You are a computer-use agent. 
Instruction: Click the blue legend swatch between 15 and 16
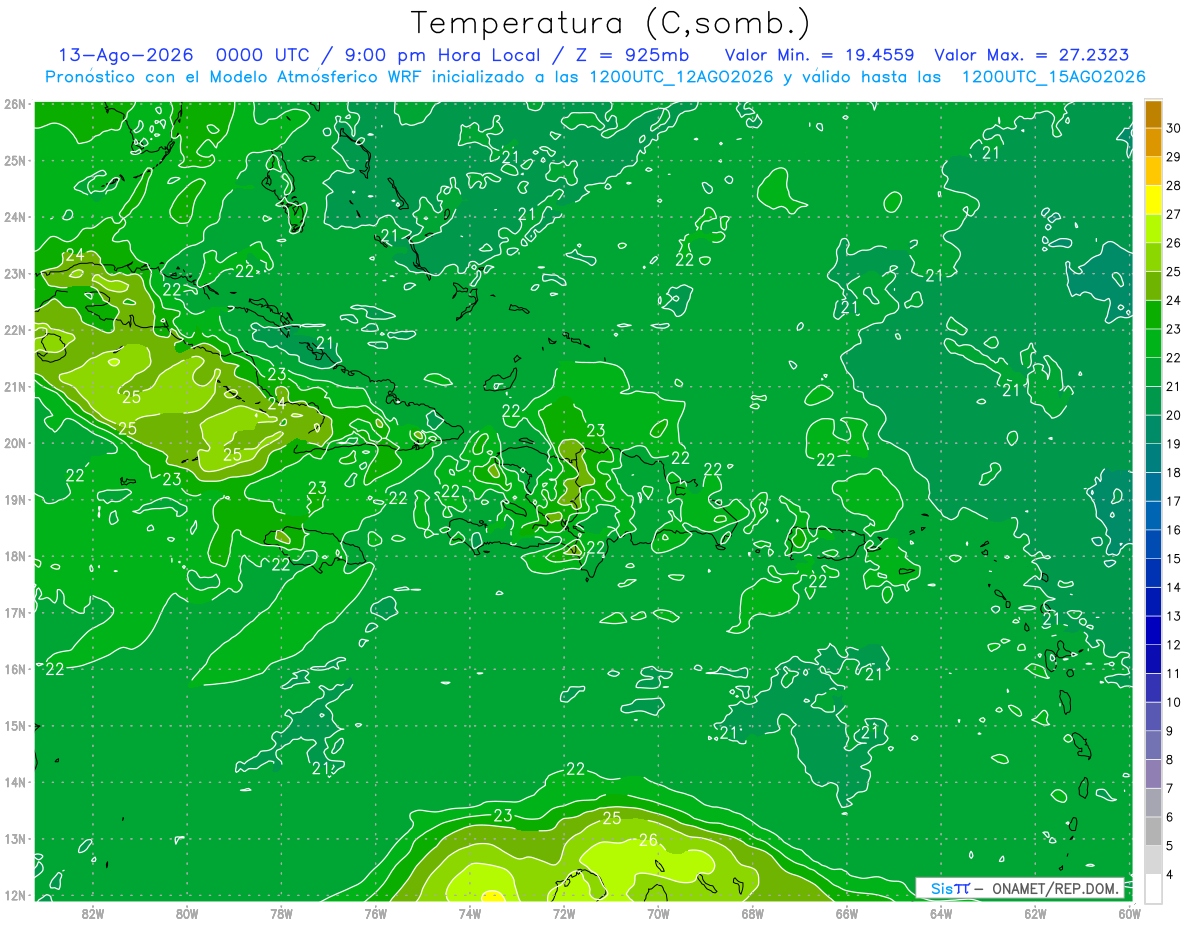(1153, 545)
